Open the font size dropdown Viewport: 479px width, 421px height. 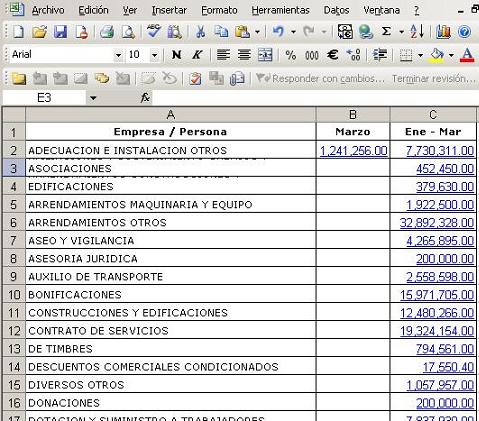tap(154, 55)
